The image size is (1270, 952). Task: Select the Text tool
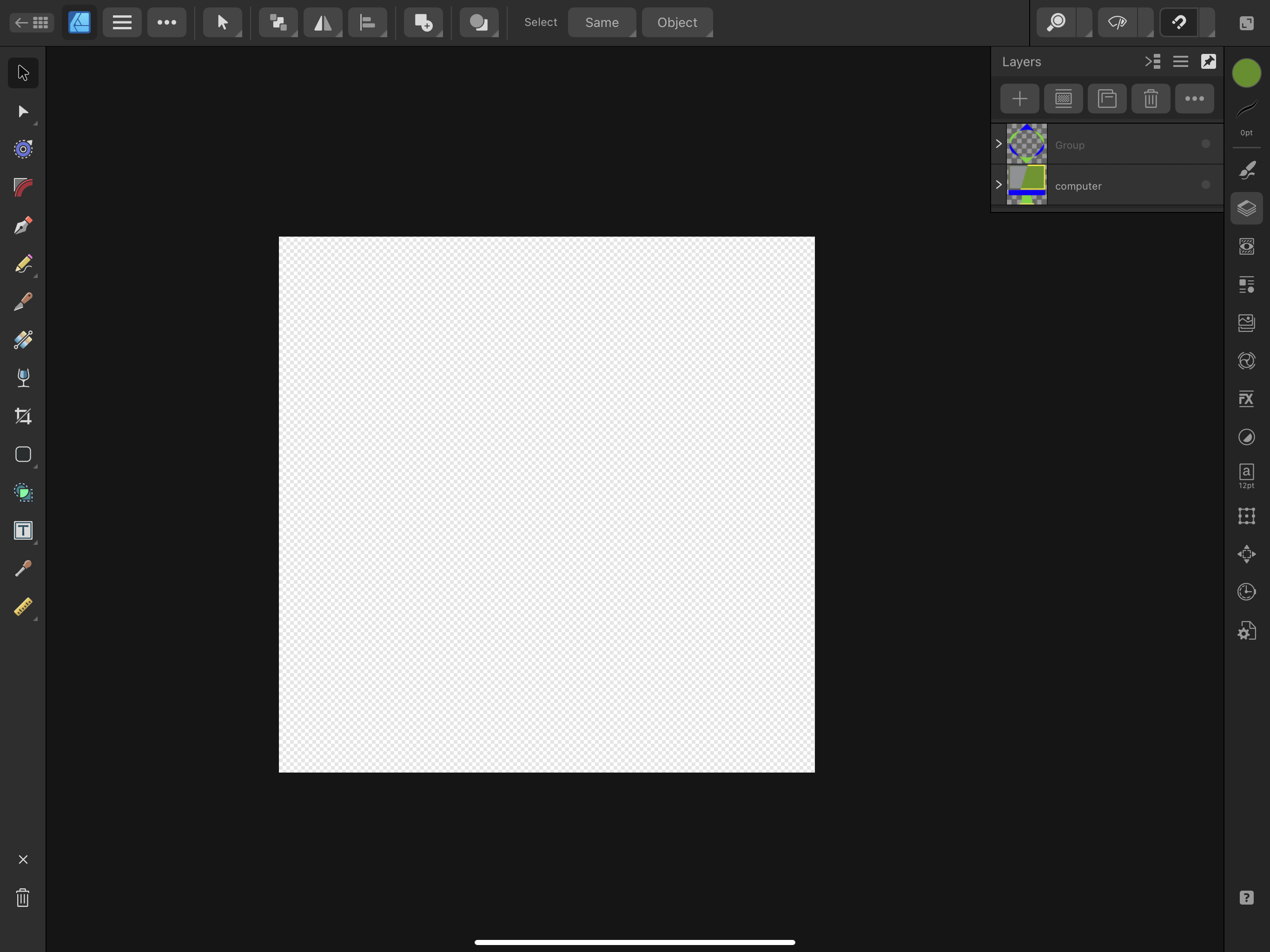tap(23, 530)
